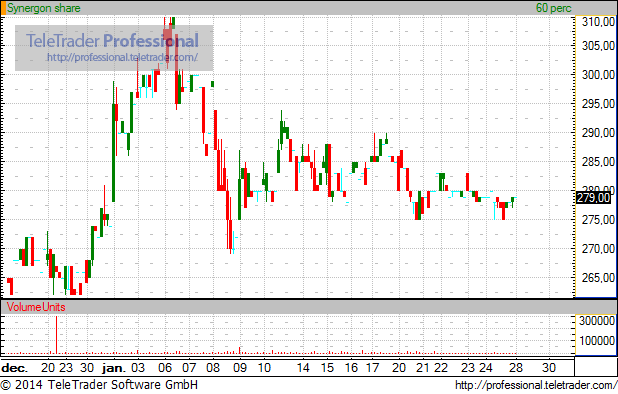Click the 300000 volume axis label
The width and height of the screenshot is (618, 394).
[597, 321]
